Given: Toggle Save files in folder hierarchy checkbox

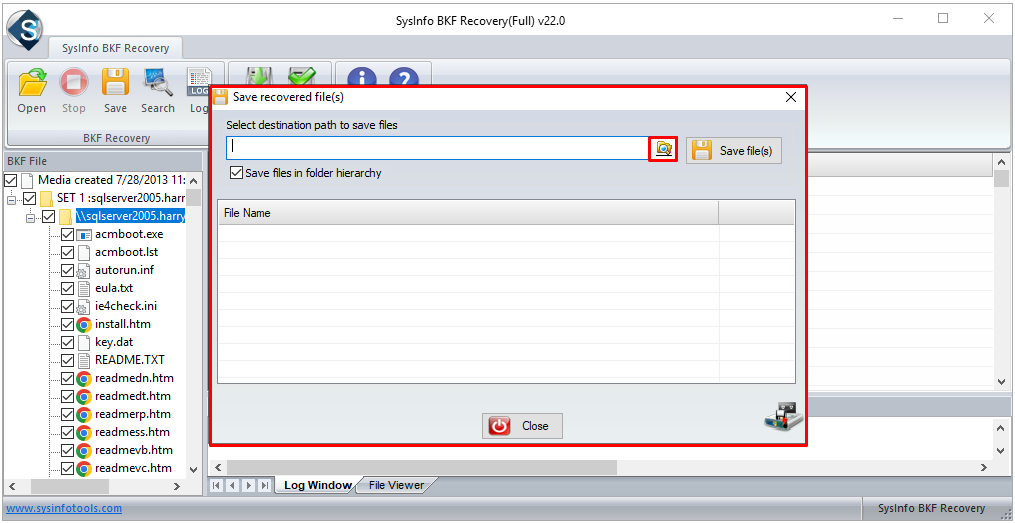Looking at the screenshot, I should 236,173.
